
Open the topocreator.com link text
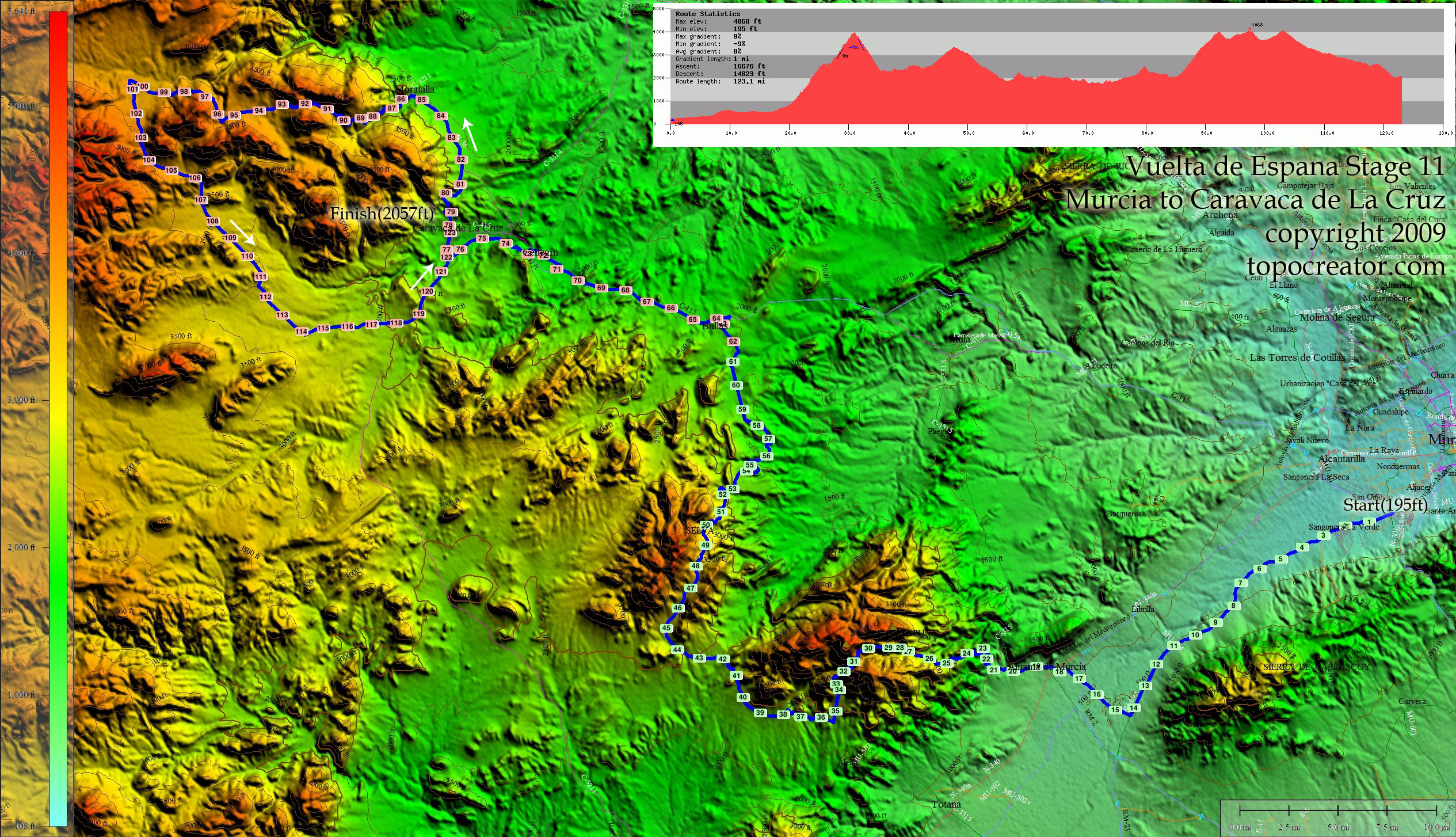1346,266
